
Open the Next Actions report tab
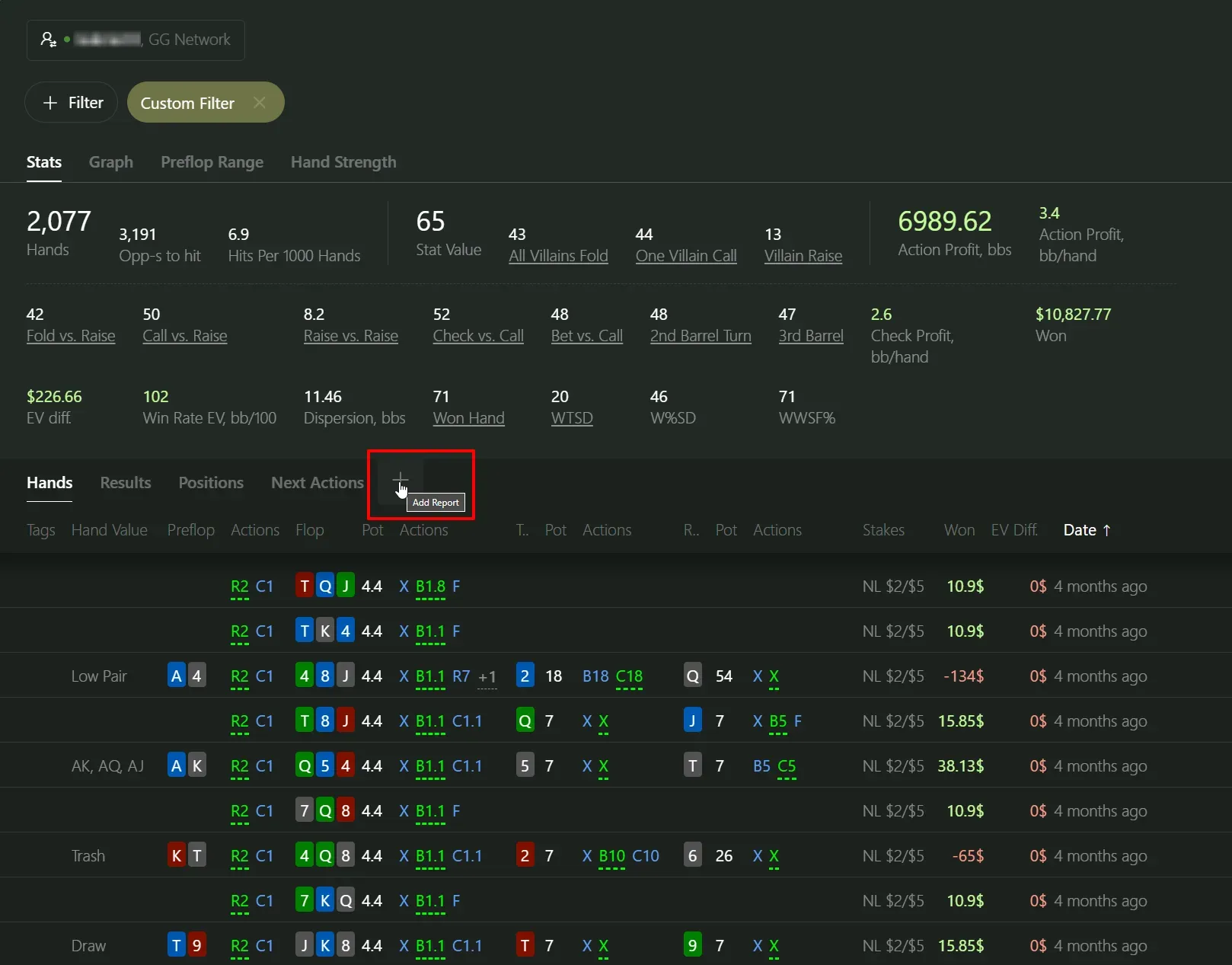[x=317, y=483]
